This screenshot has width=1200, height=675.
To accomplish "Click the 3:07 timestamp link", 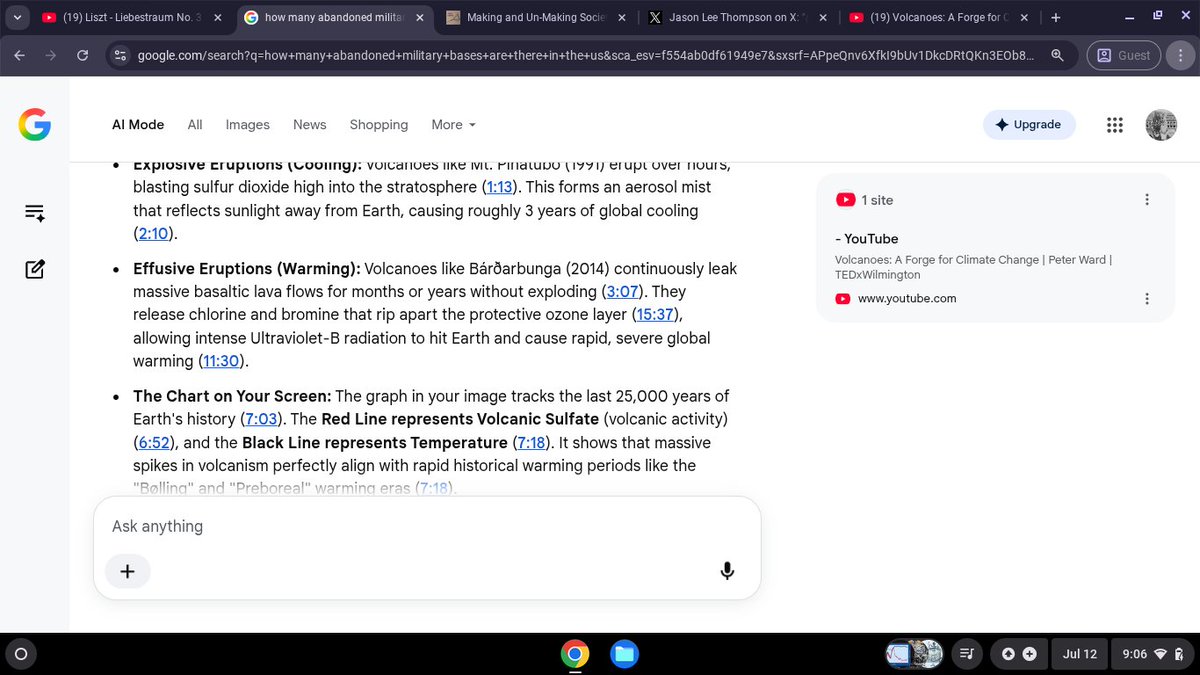I will pyautogui.click(x=621, y=292).
